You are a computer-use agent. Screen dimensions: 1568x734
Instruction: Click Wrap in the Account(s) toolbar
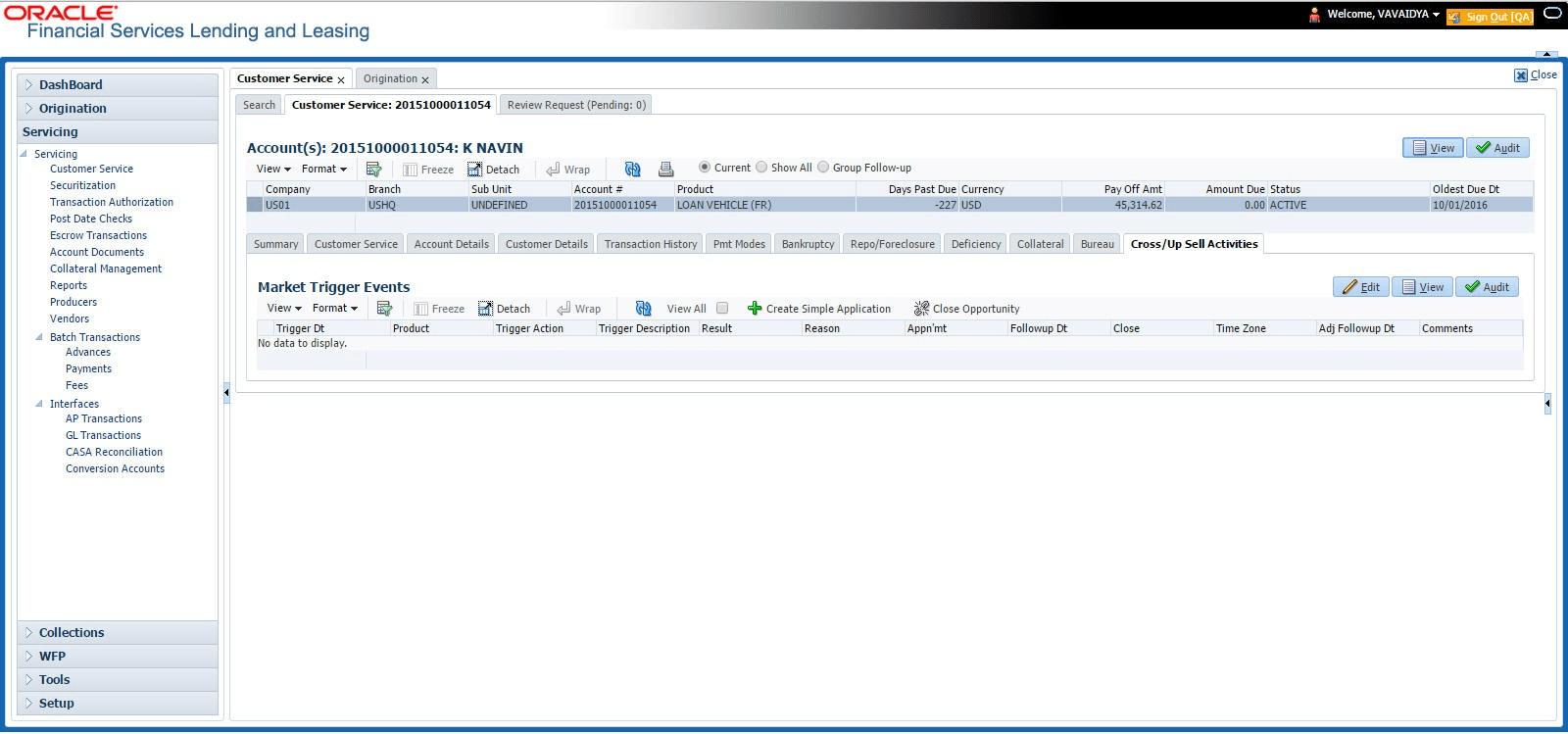click(x=567, y=170)
